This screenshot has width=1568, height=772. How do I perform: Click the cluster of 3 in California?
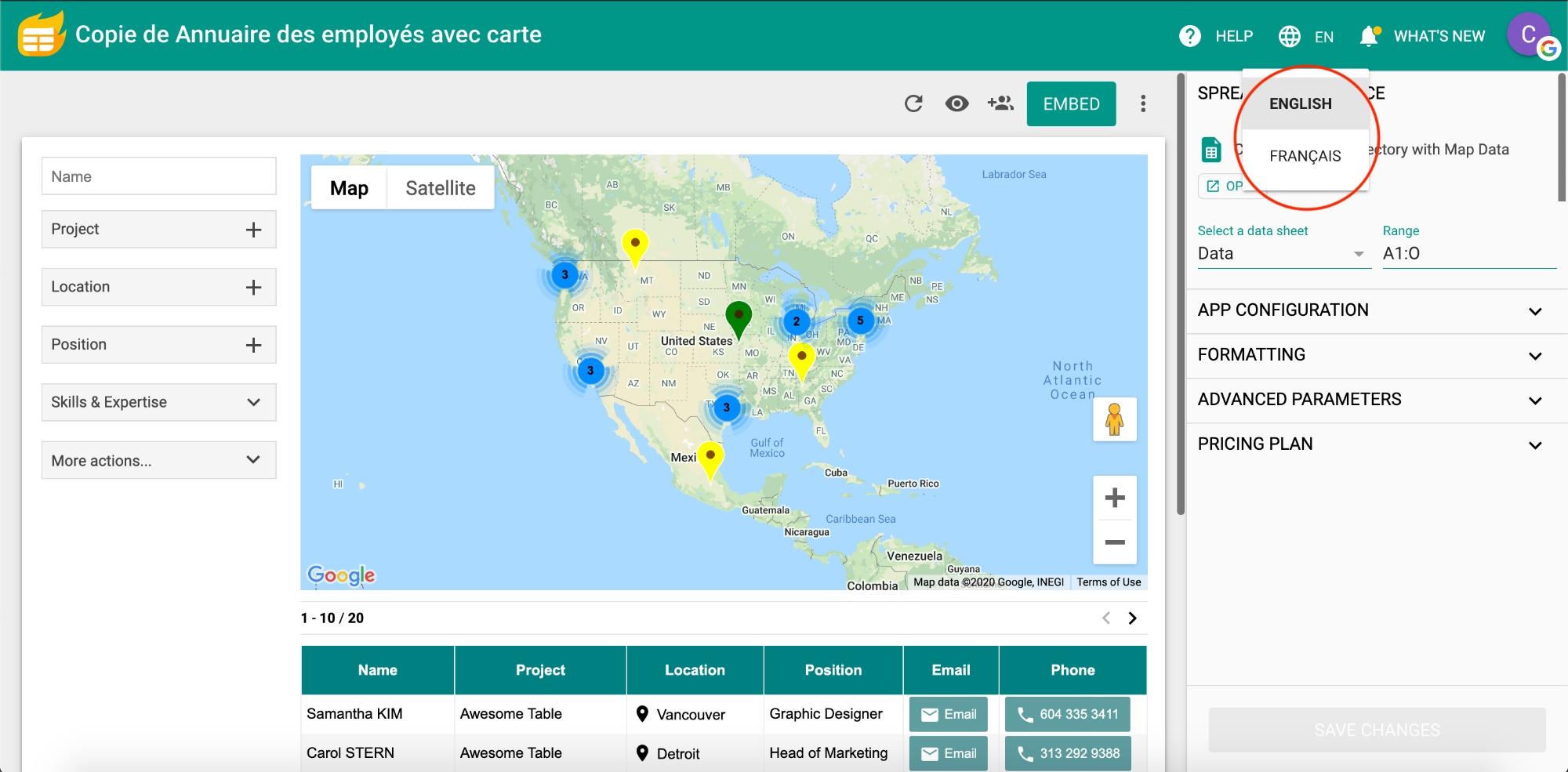coord(590,370)
